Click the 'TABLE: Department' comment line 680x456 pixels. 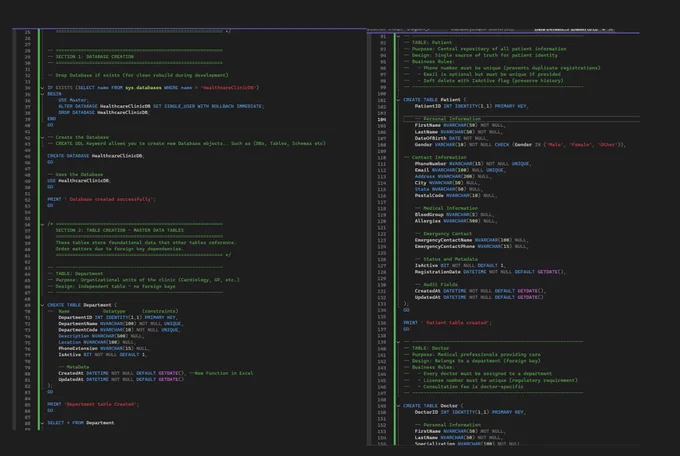click(75, 274)
